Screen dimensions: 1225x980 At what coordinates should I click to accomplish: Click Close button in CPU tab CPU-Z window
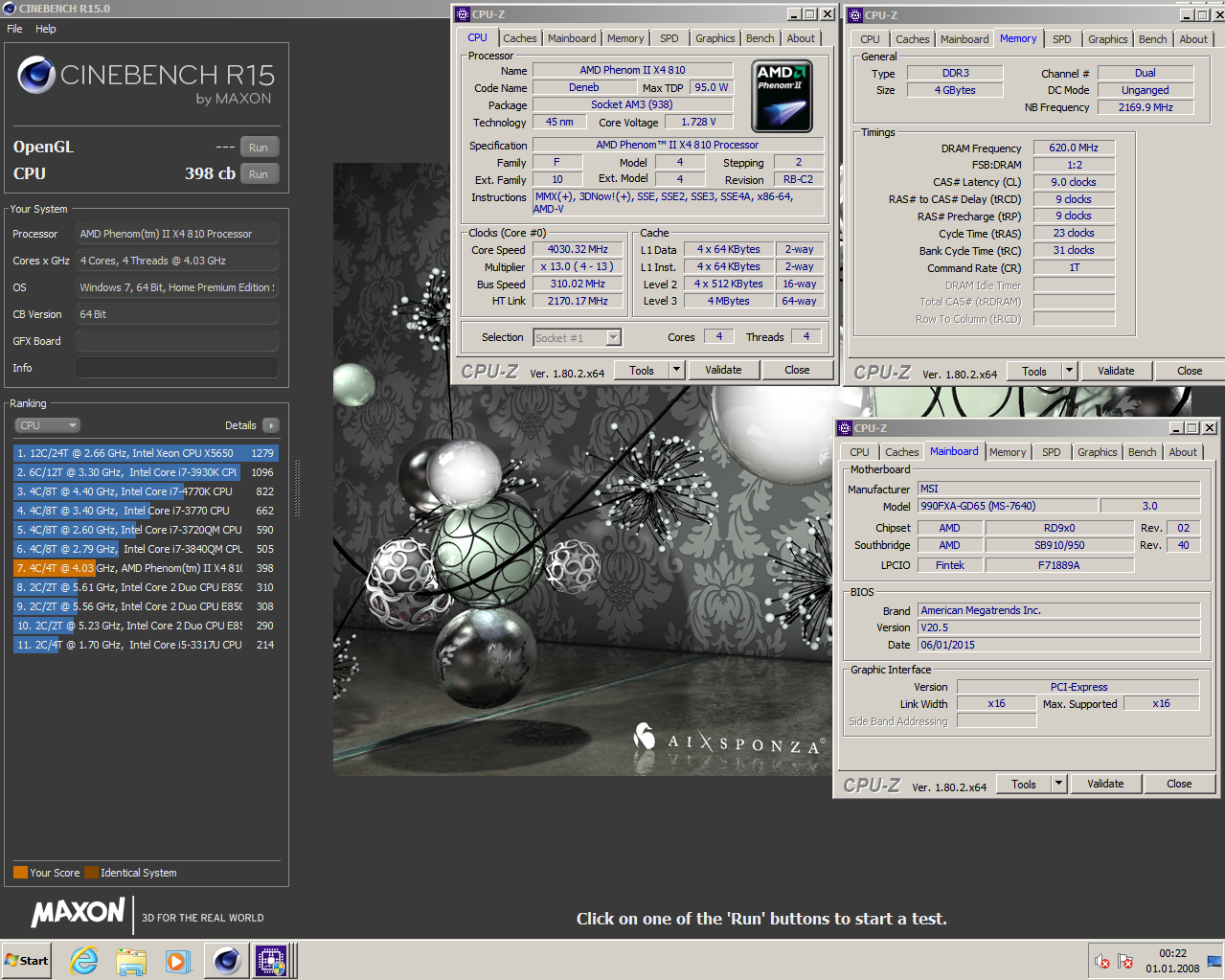click(x=797, y=371)
